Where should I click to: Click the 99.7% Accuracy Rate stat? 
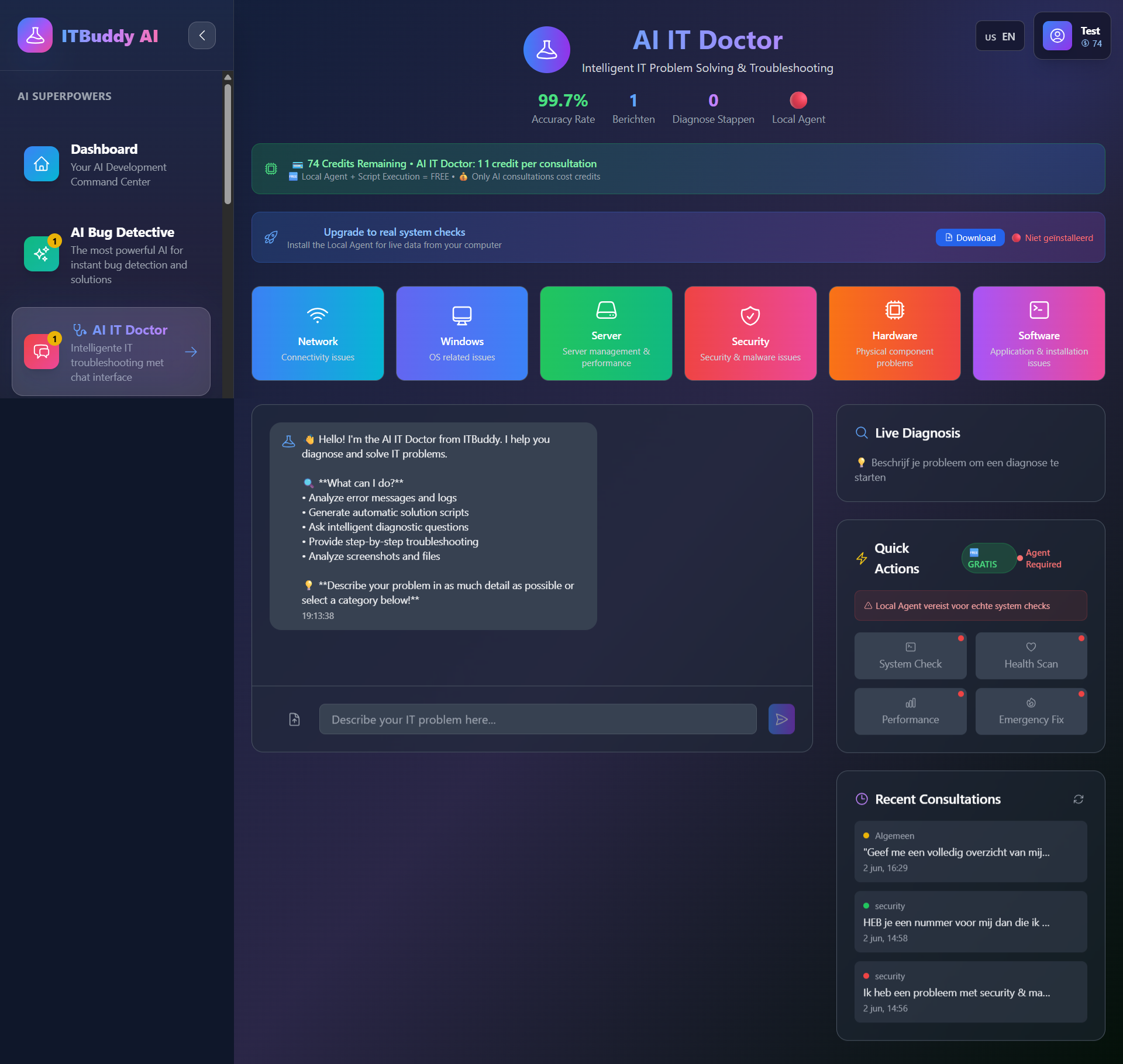pyautogui.click(x=563, y=109)
